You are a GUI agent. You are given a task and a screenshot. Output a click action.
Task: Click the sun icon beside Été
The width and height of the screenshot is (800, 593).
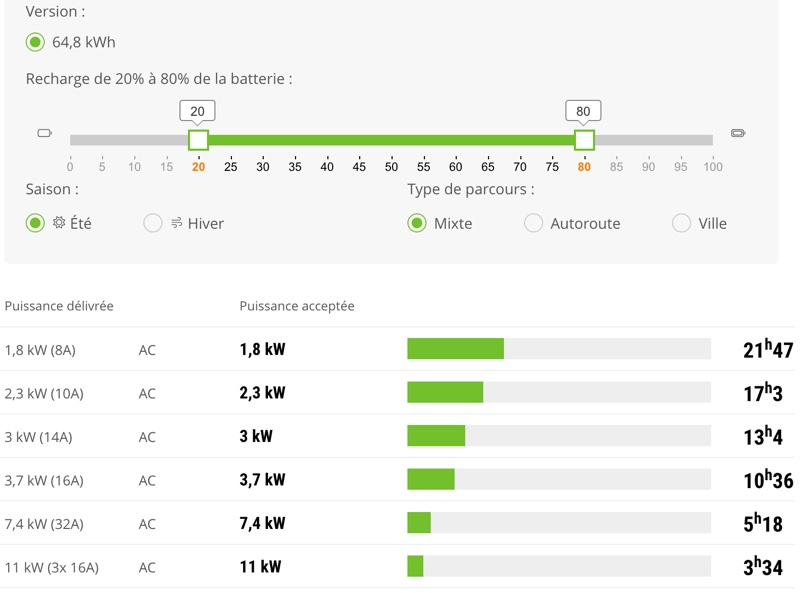60,223
